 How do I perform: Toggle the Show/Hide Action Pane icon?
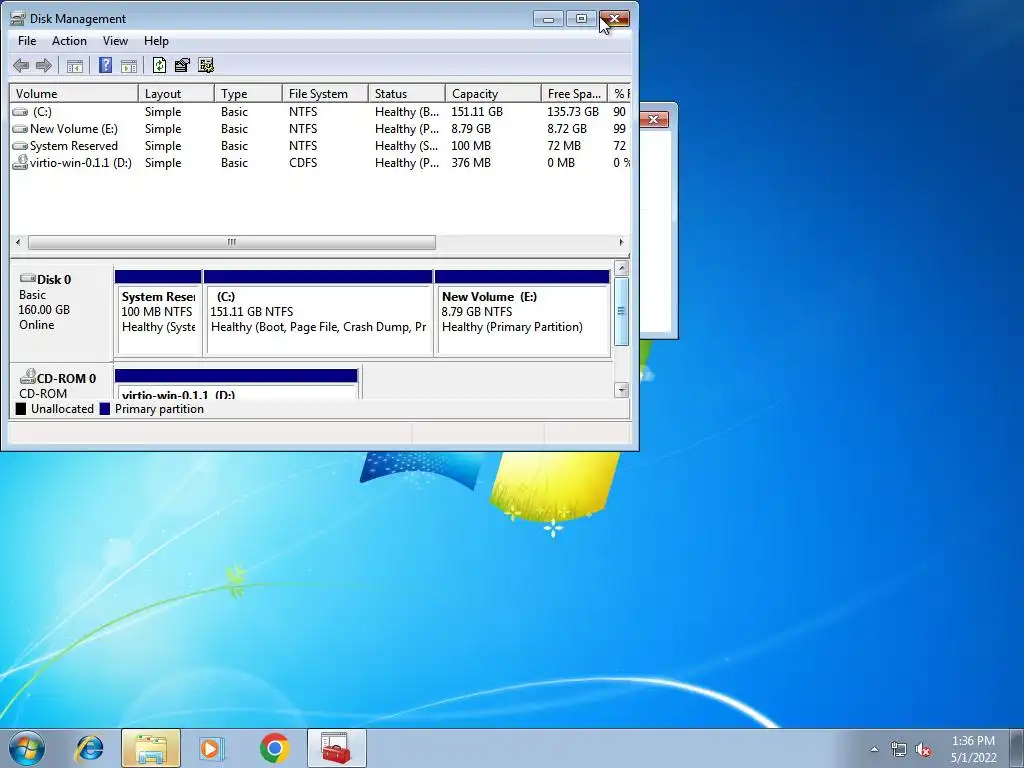[x=129, y=65]
